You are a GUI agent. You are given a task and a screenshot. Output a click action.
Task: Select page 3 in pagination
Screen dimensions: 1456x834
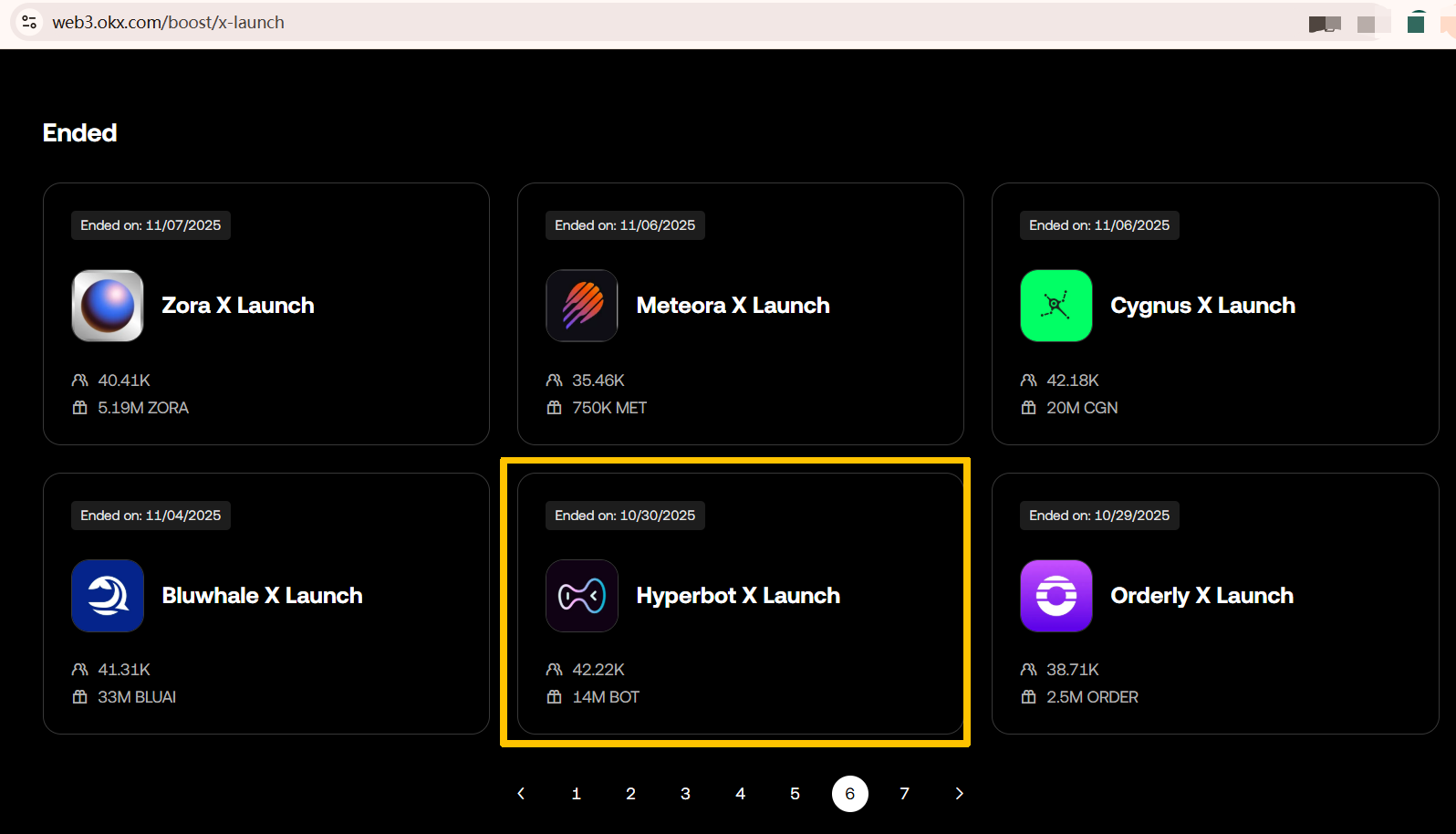(685, 794)
